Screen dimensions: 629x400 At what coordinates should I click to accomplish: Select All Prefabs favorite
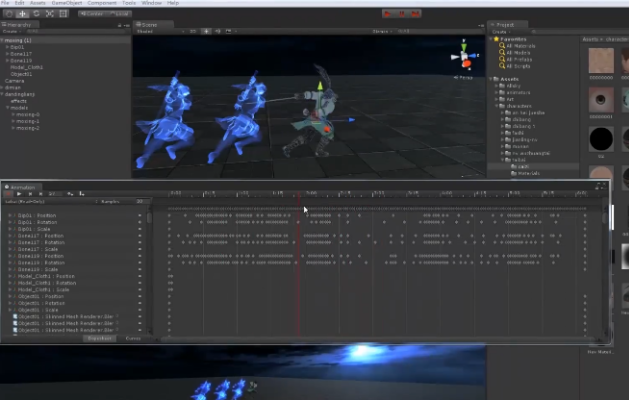pyautogui.click(x=519, y=60)
